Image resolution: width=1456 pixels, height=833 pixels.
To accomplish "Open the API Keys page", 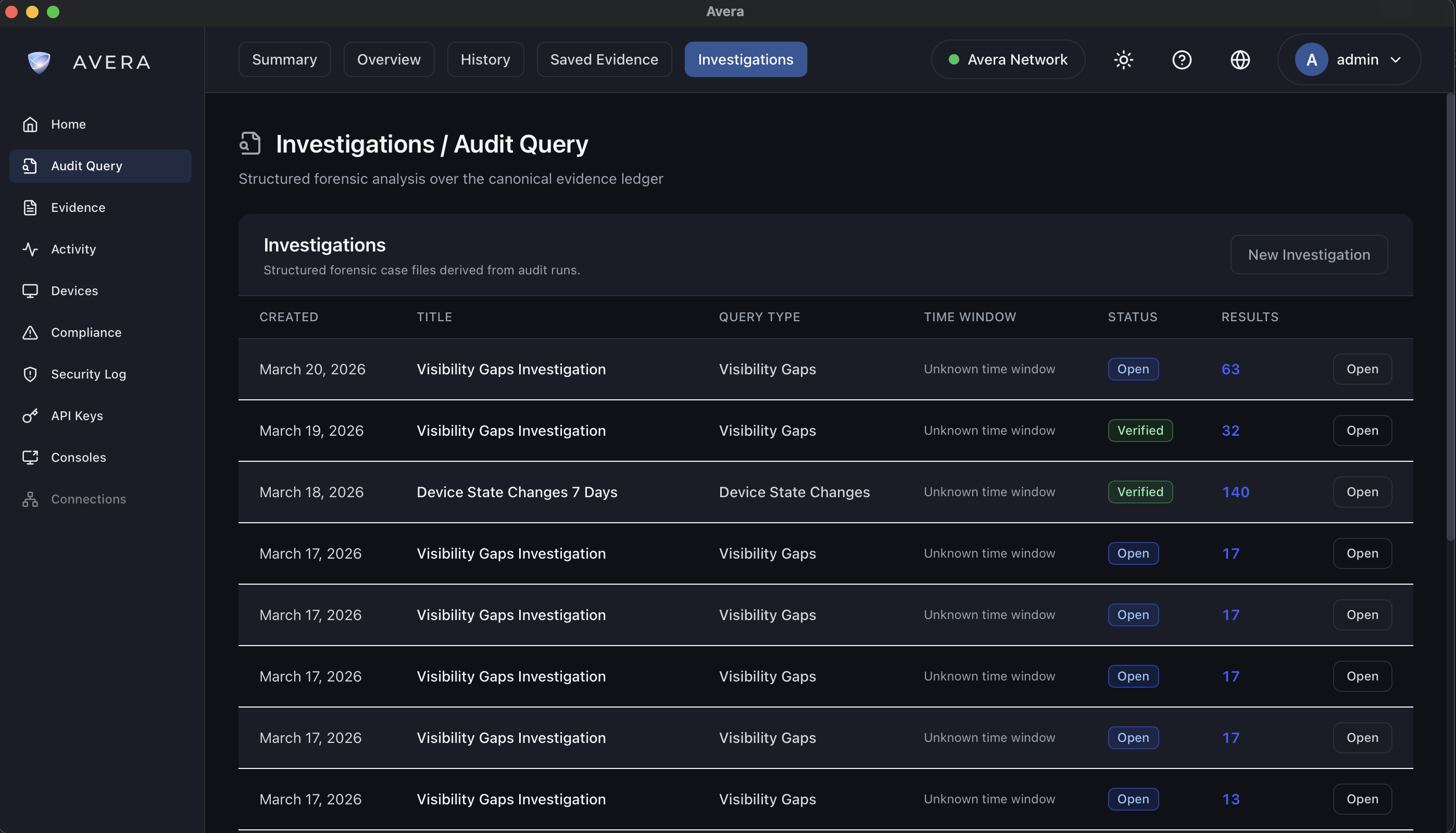I will pos(77,416).
